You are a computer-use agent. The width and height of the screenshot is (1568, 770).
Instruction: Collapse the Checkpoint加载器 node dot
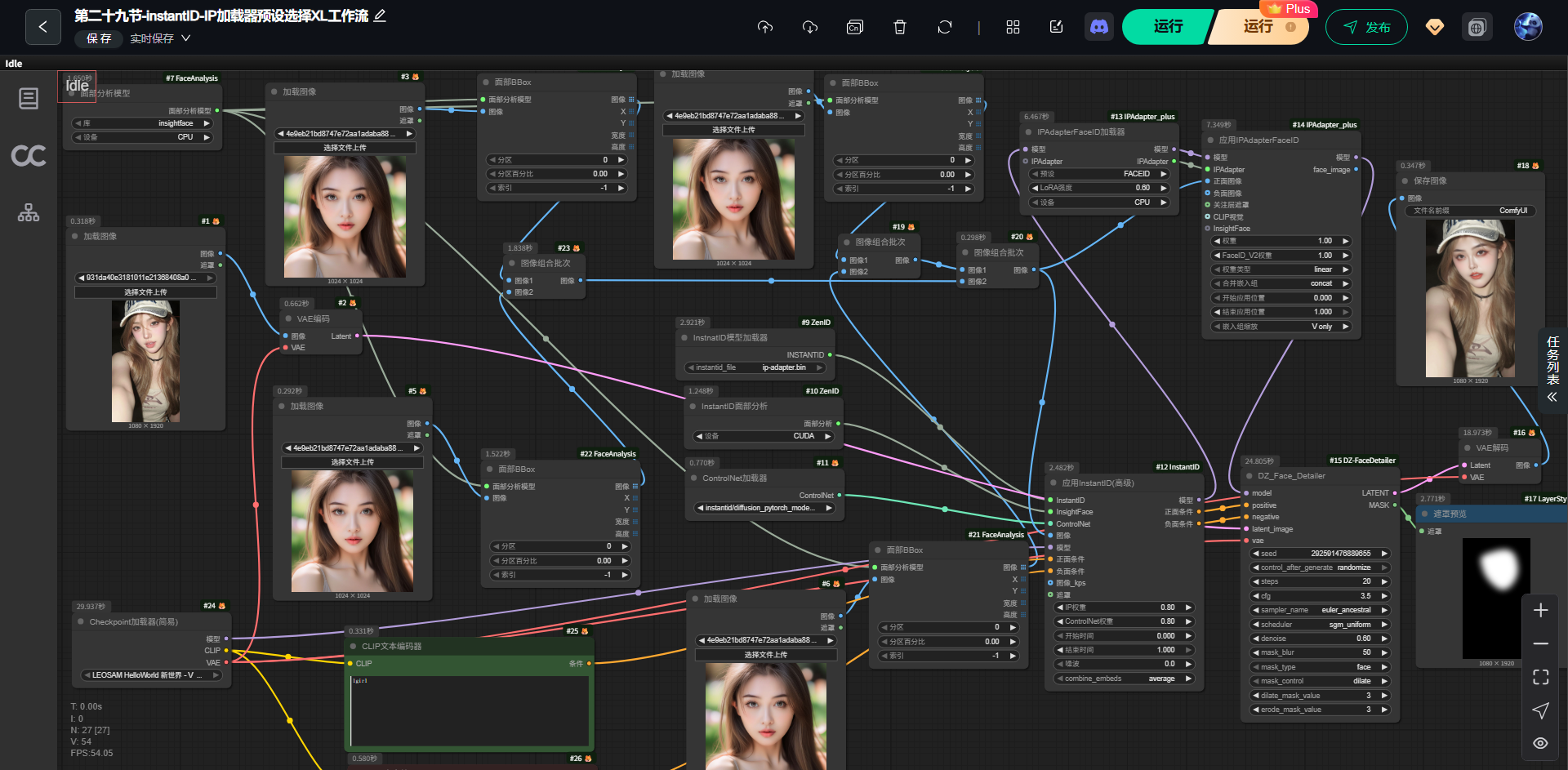click(x=81, y=622)
